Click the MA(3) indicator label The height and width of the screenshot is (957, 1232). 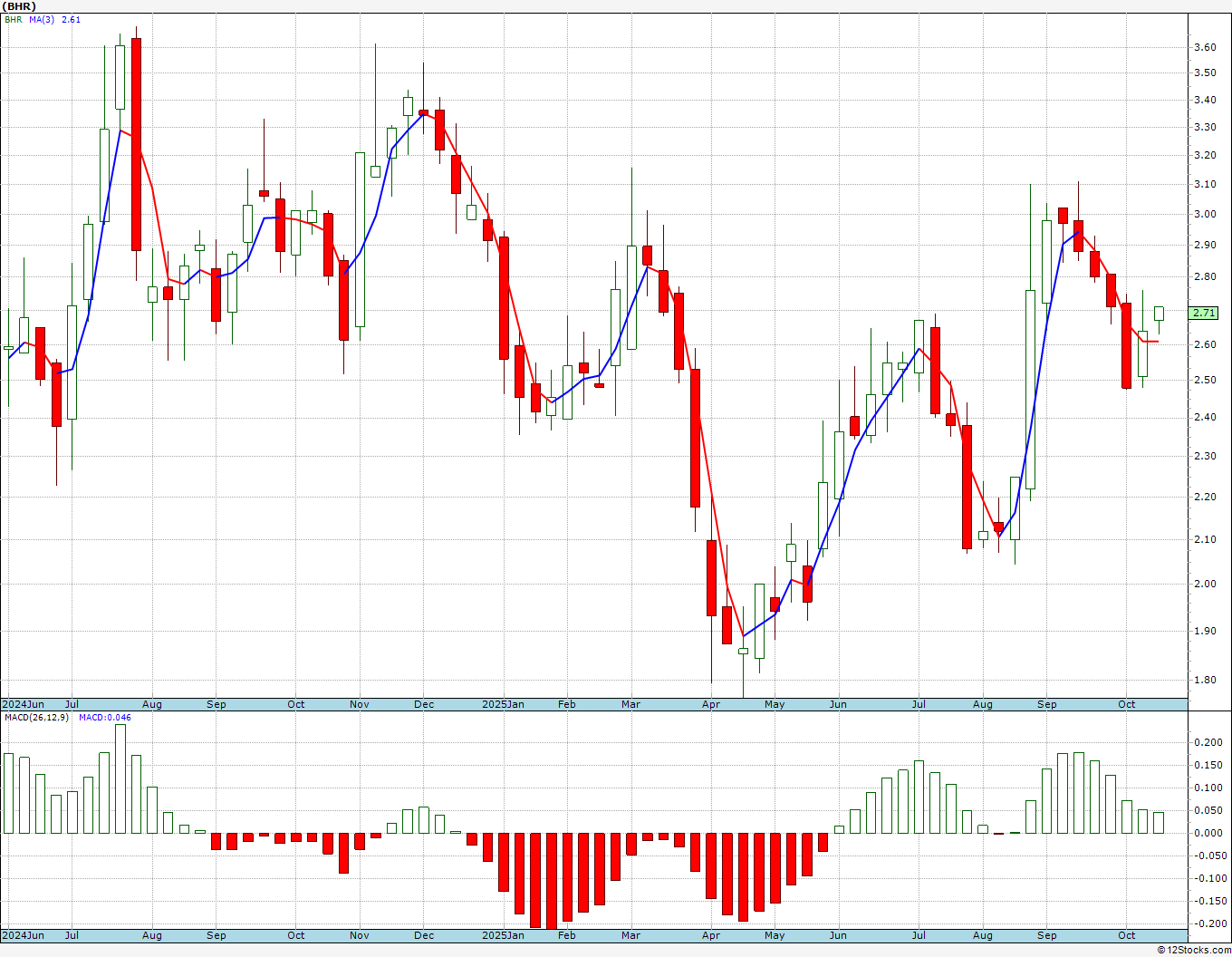(41, 19)
